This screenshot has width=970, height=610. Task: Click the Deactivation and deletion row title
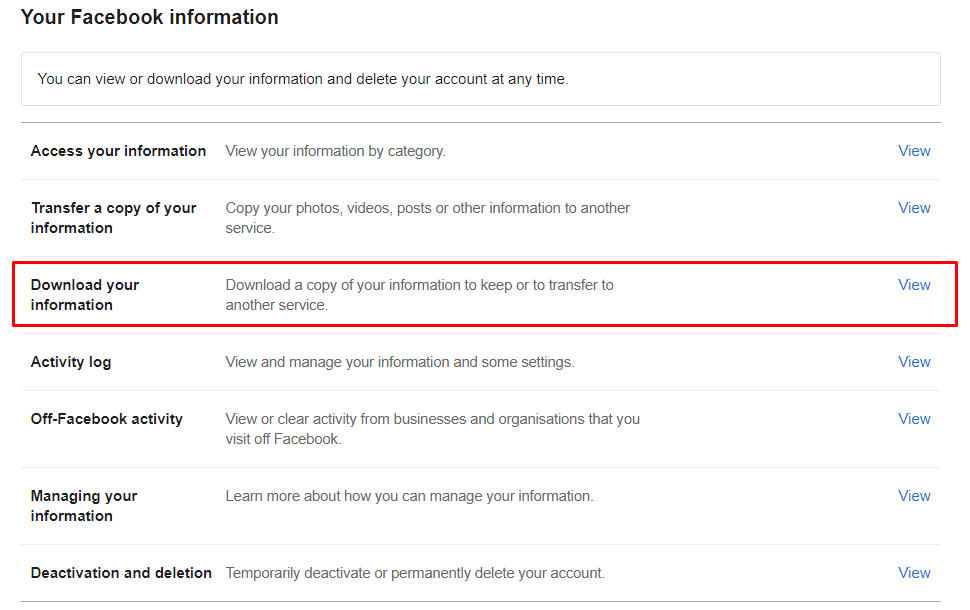[x=121, y=573]
